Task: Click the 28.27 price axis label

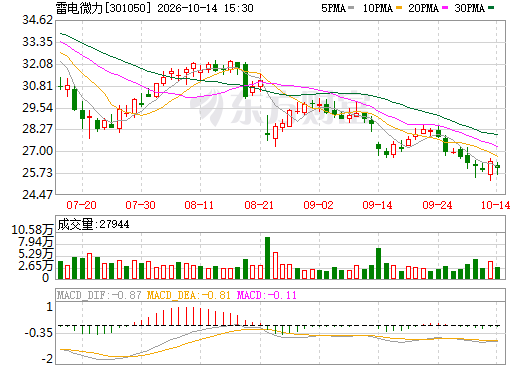Action: click(x=37, y=129)
